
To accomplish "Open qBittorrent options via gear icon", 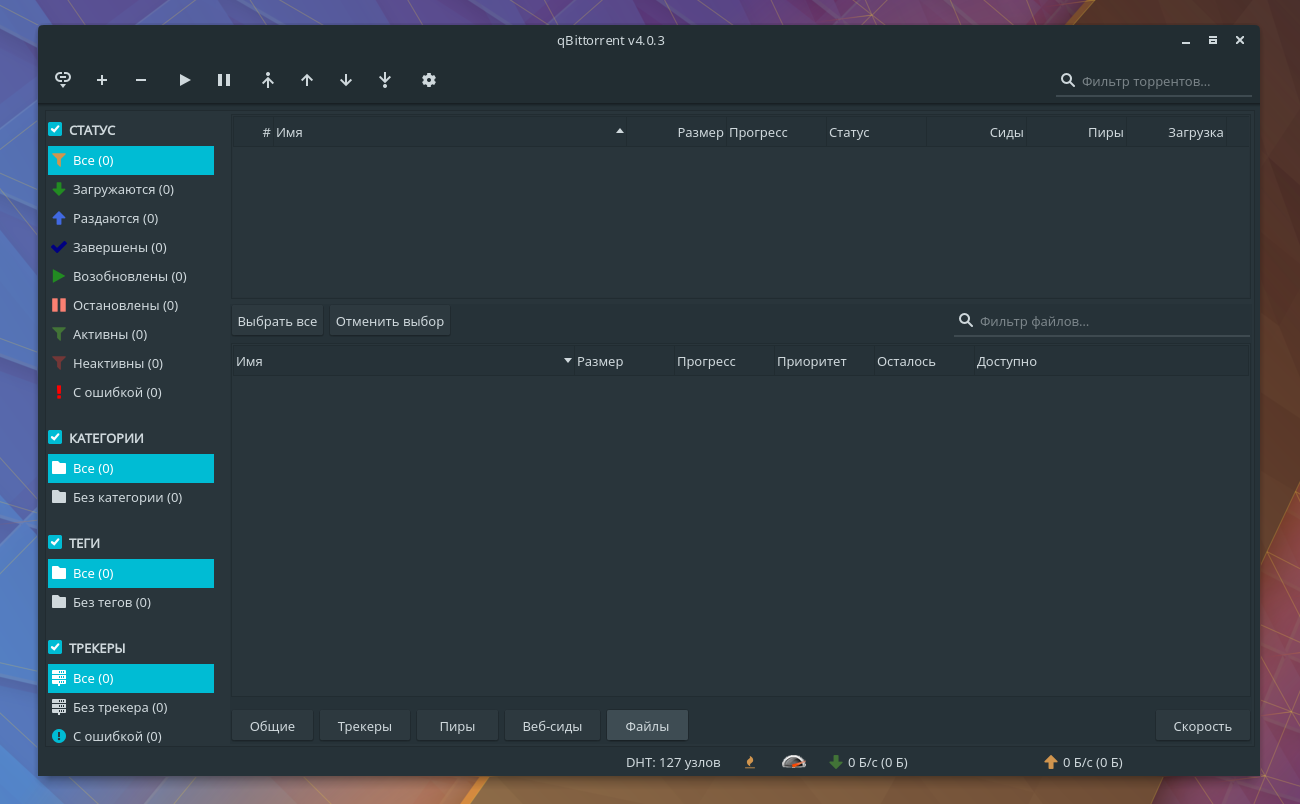I will pyautogui.click(x=429, y=80).
